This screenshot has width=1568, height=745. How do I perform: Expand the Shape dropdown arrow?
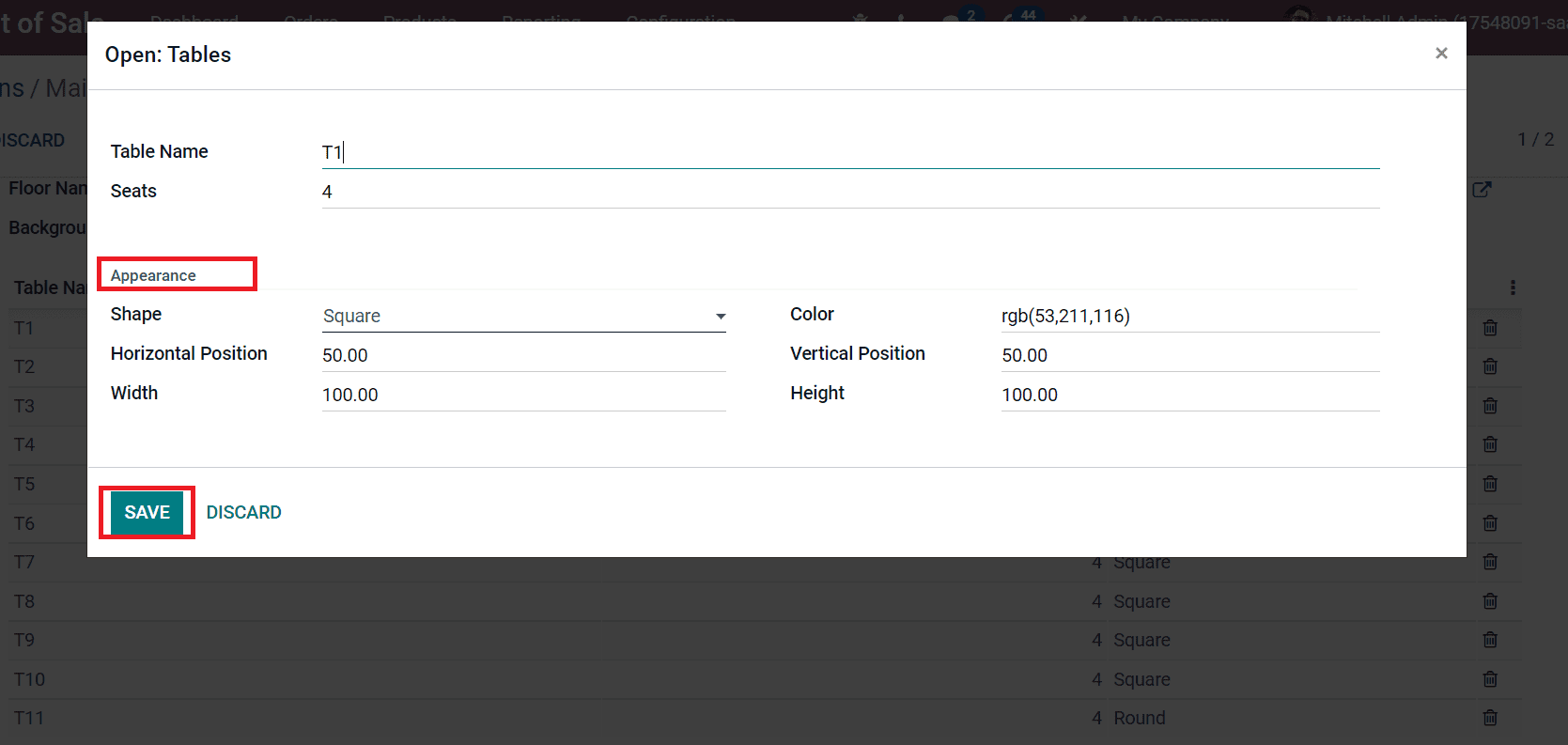[721, 317]
